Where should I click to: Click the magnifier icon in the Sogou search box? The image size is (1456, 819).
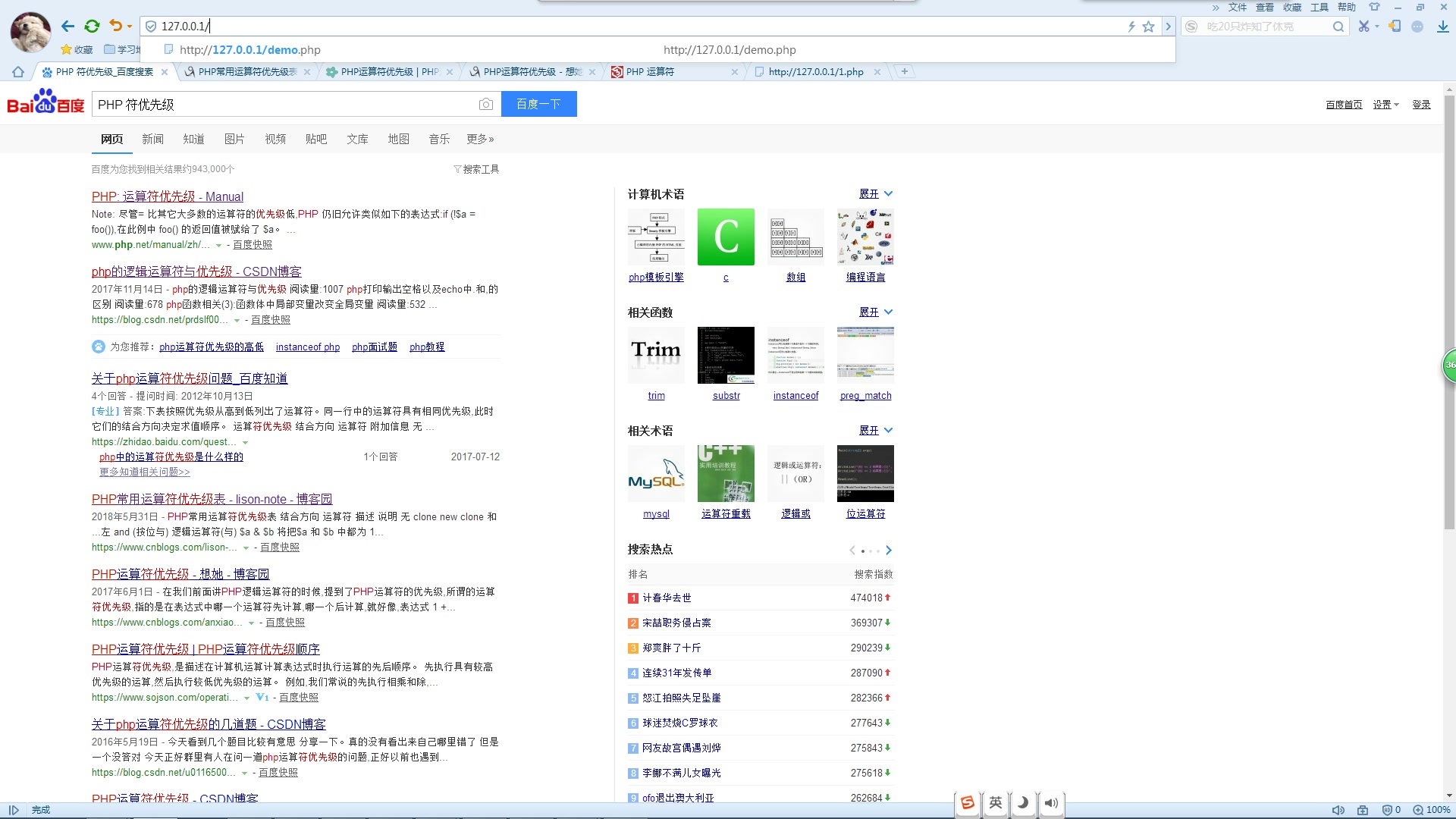pyautogui.click(x=1338, y=27)
